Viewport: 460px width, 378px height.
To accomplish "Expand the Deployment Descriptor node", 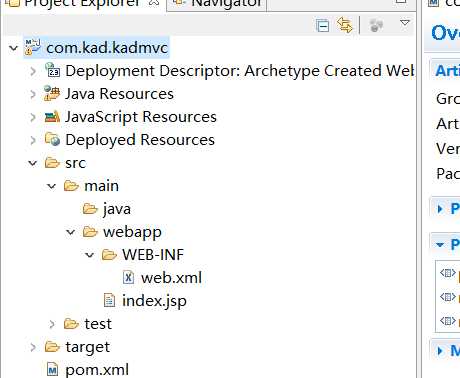I will (33, 71).
